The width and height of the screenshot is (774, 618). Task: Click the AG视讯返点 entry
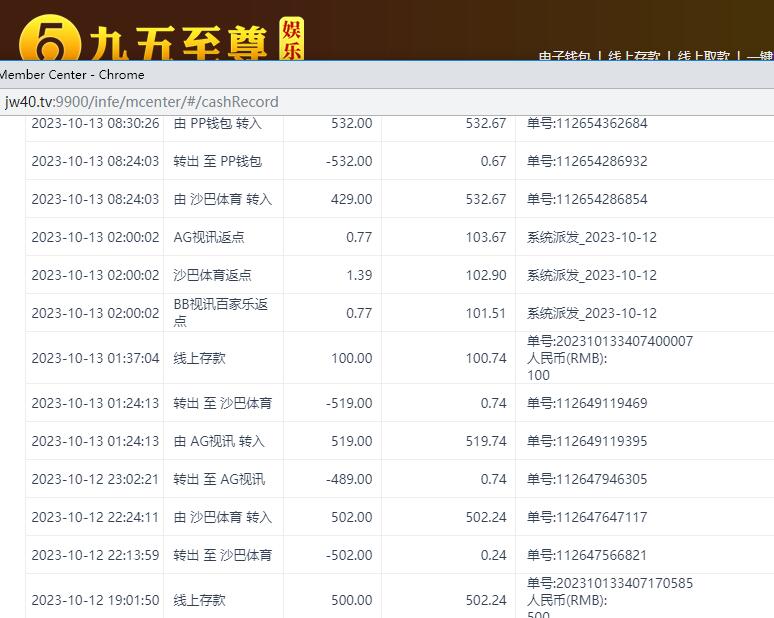[209, 237]
